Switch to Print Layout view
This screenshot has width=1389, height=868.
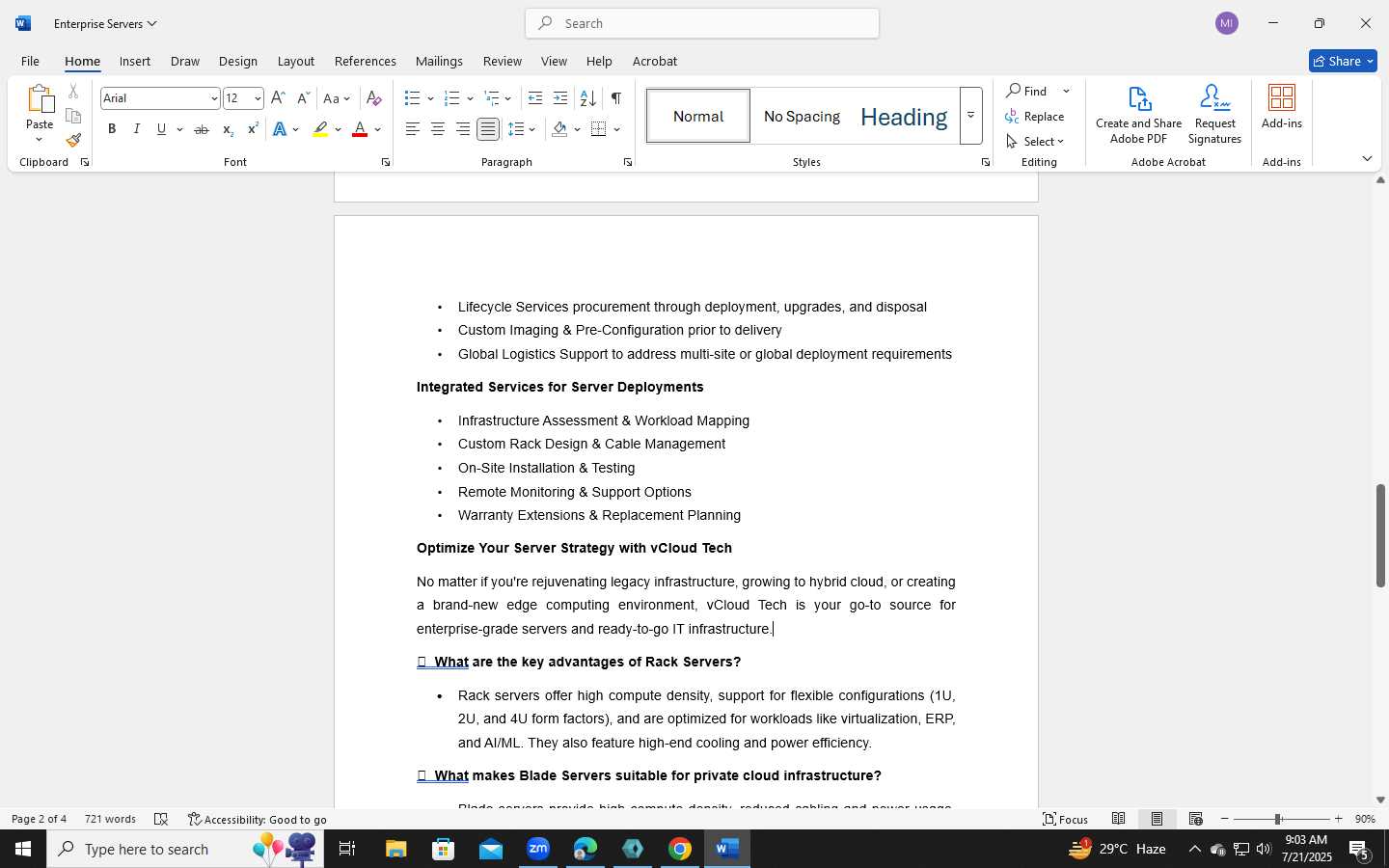tap(1157, 819)
